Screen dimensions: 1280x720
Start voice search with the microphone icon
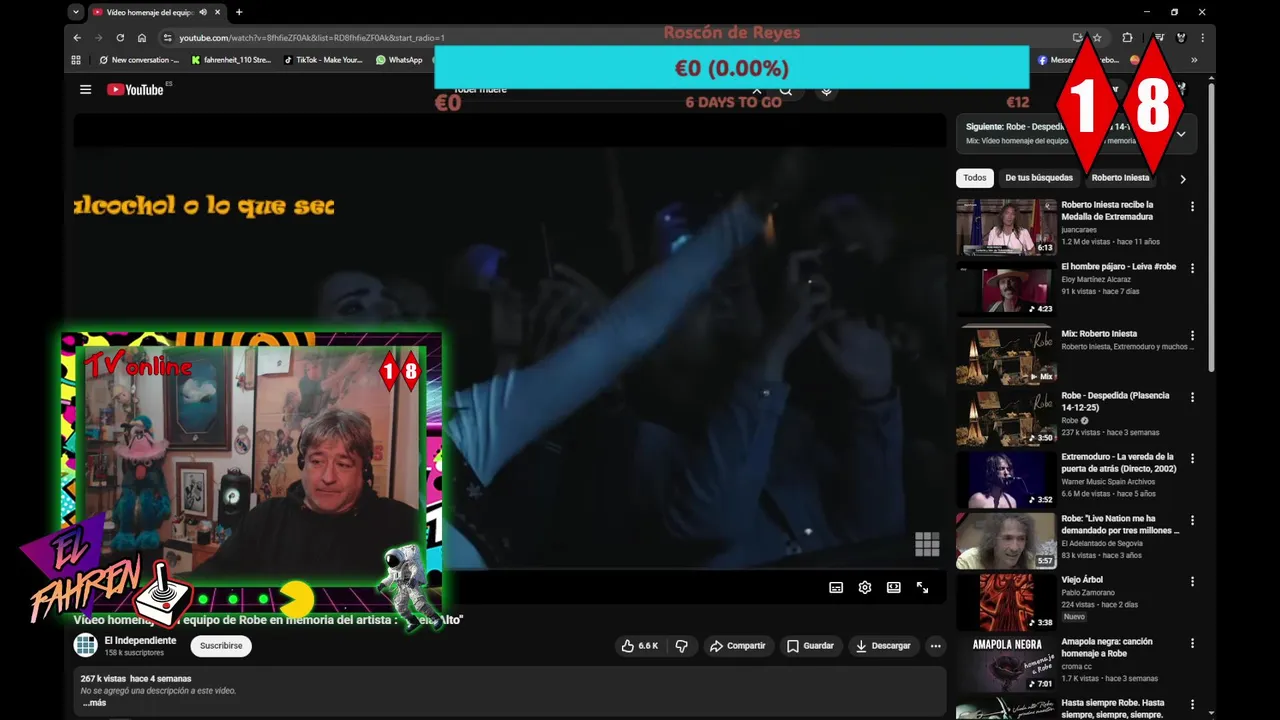(826, 90)
